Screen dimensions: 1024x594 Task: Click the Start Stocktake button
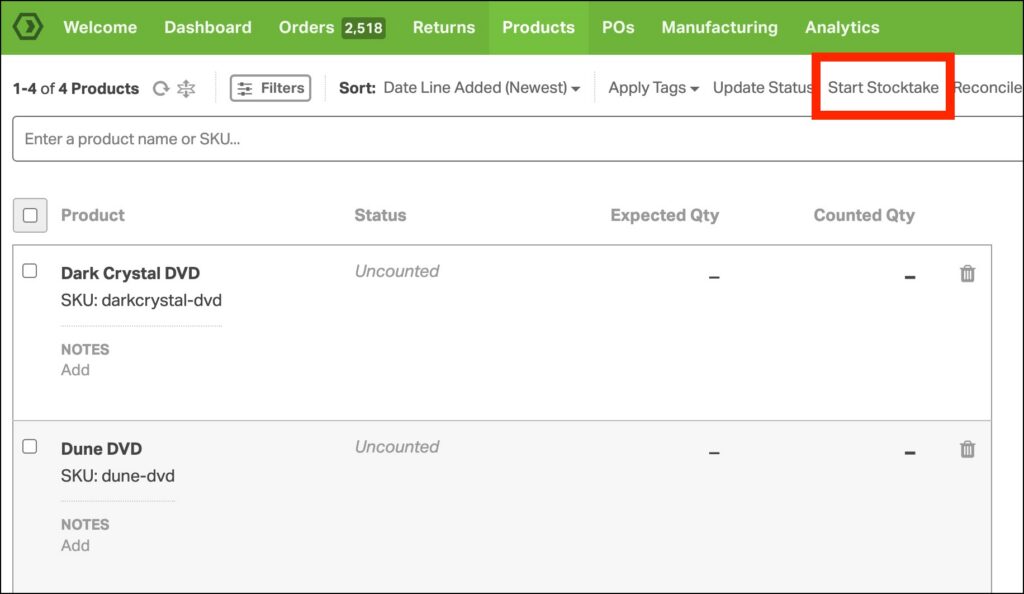pyautogui.click(x=883, y=88)
